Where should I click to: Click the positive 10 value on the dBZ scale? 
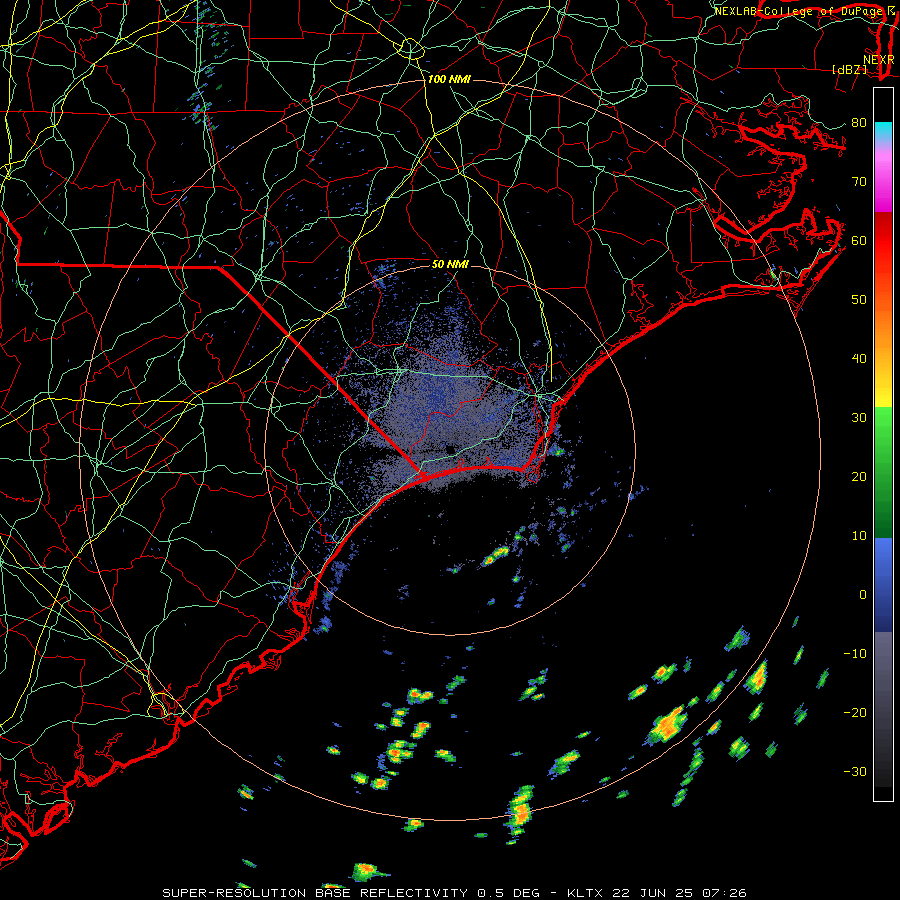point(859,536)
